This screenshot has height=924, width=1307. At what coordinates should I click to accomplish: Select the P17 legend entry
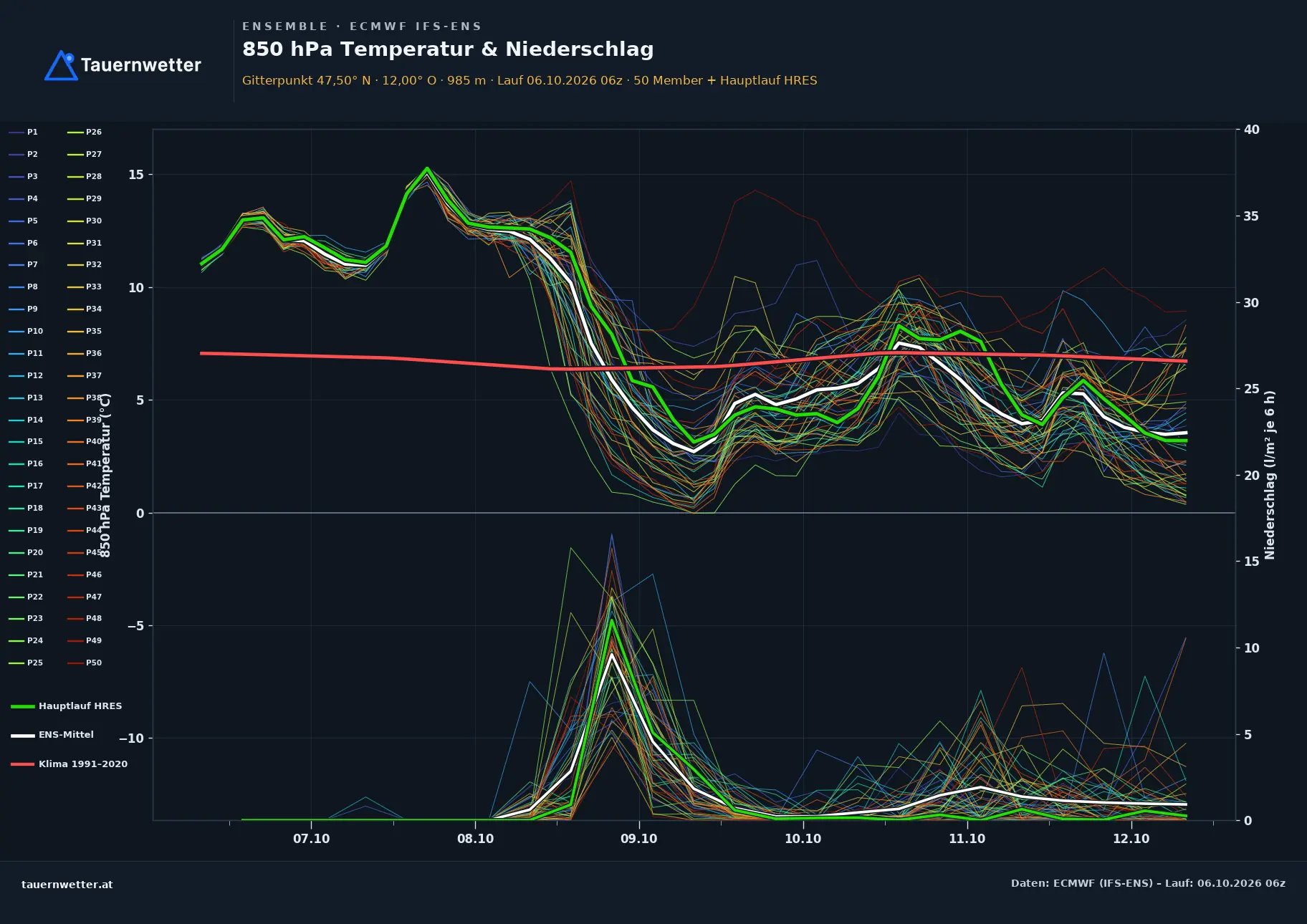coord(26,486)
